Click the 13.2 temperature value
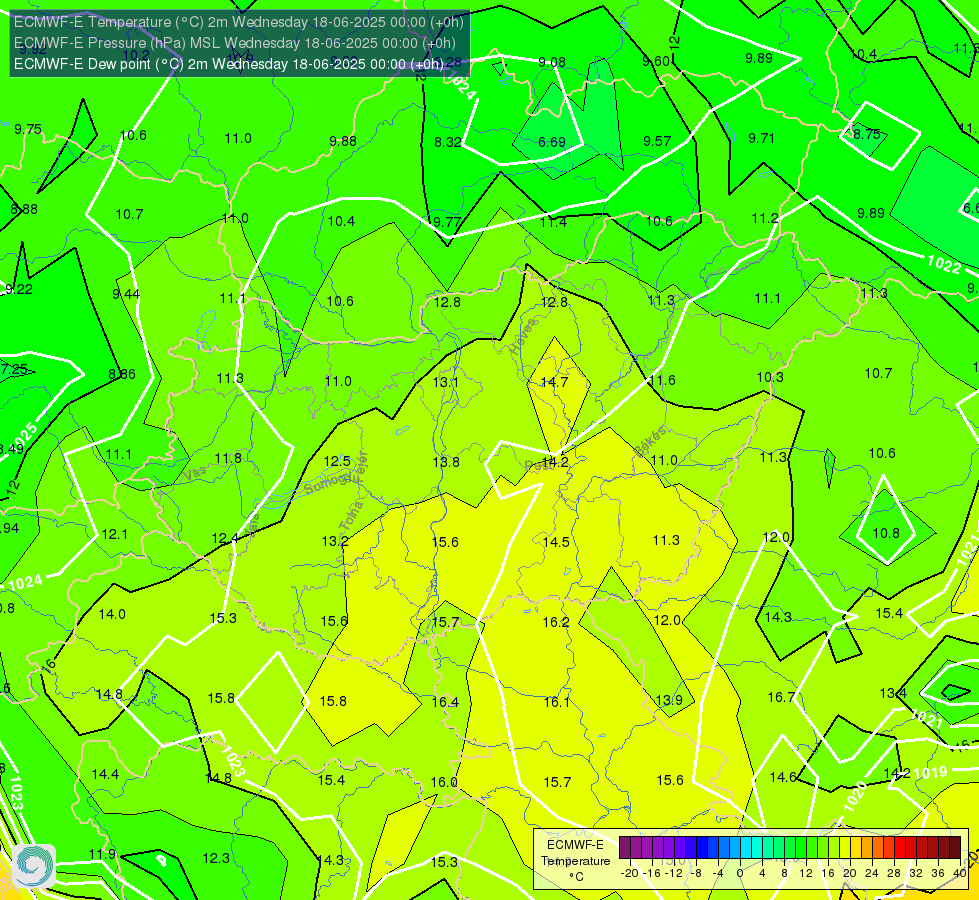 point(335,541)
